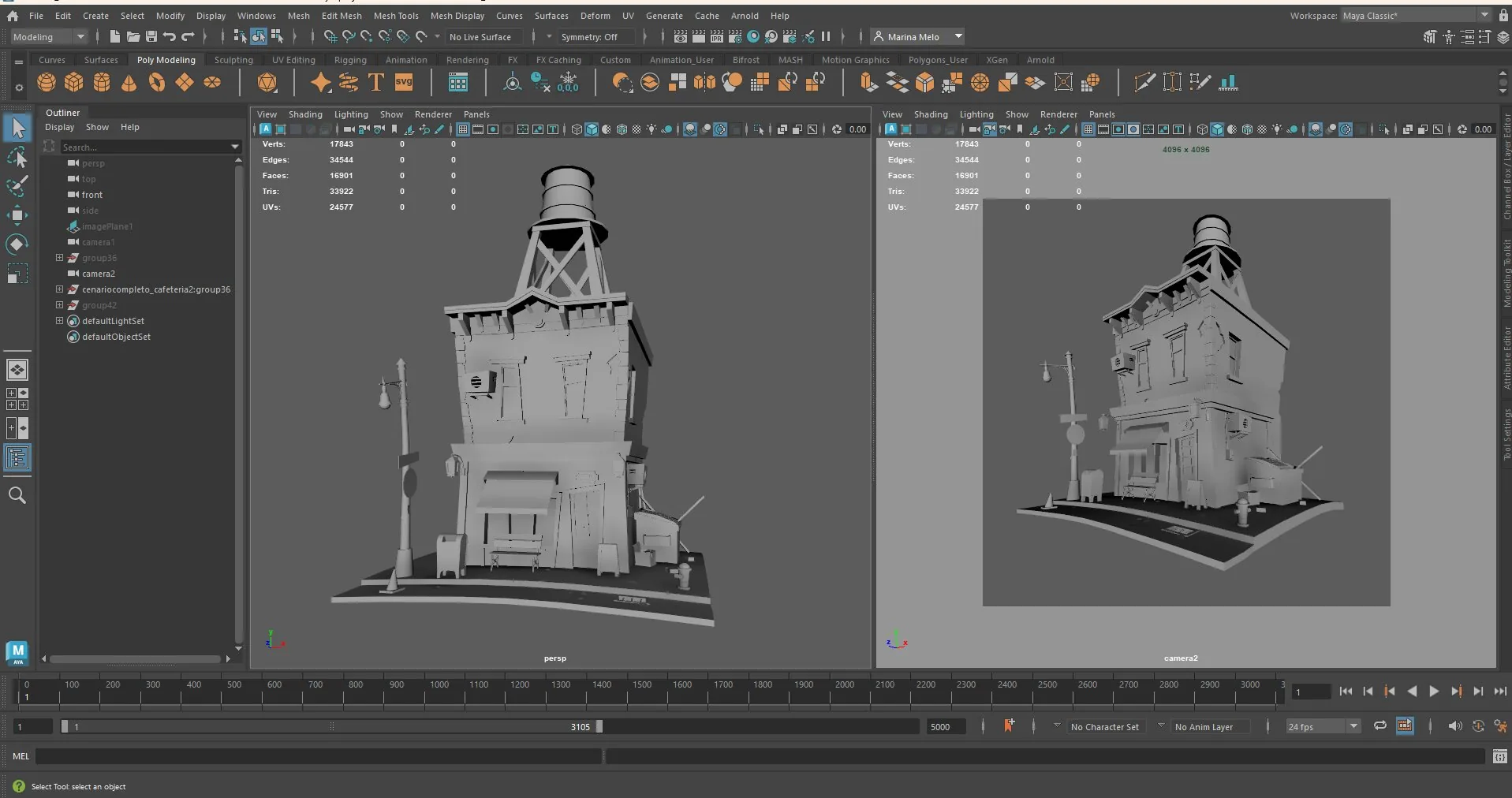
Task: Open the Modeling menu set dropdown
Action: click(x=48, y=37)
